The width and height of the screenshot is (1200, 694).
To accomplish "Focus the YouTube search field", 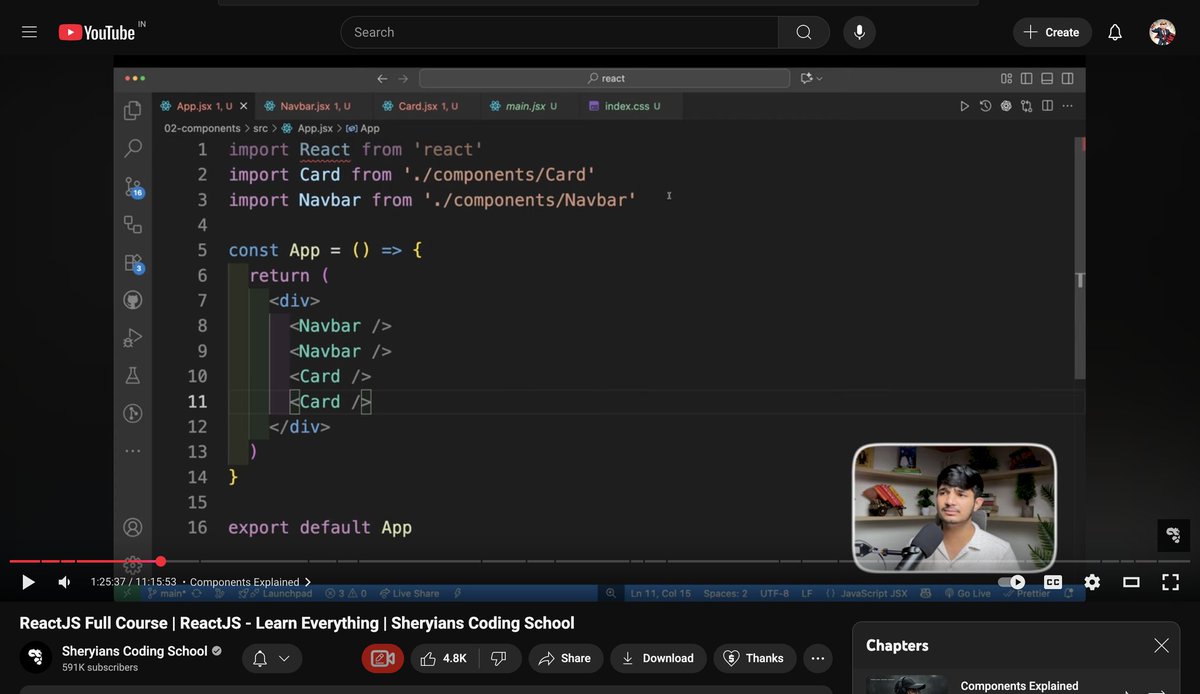I will point(560,32).
